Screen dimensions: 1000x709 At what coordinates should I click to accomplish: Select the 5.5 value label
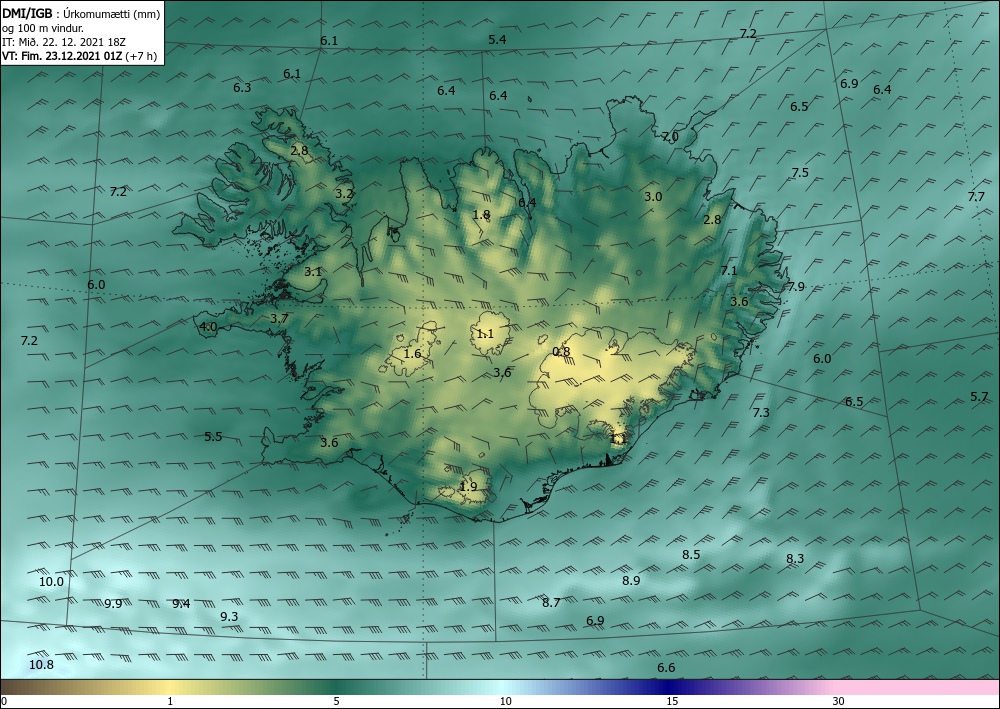213,437
